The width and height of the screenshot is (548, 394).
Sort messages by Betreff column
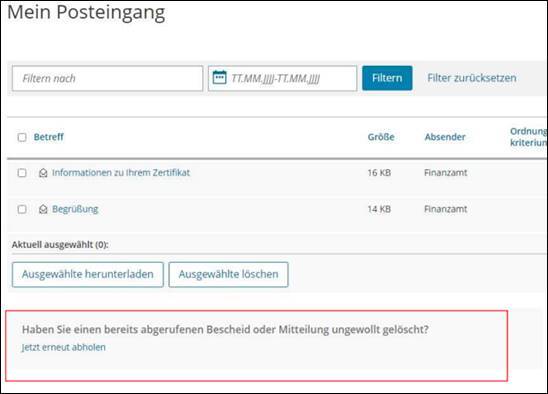tap(49, 137)
